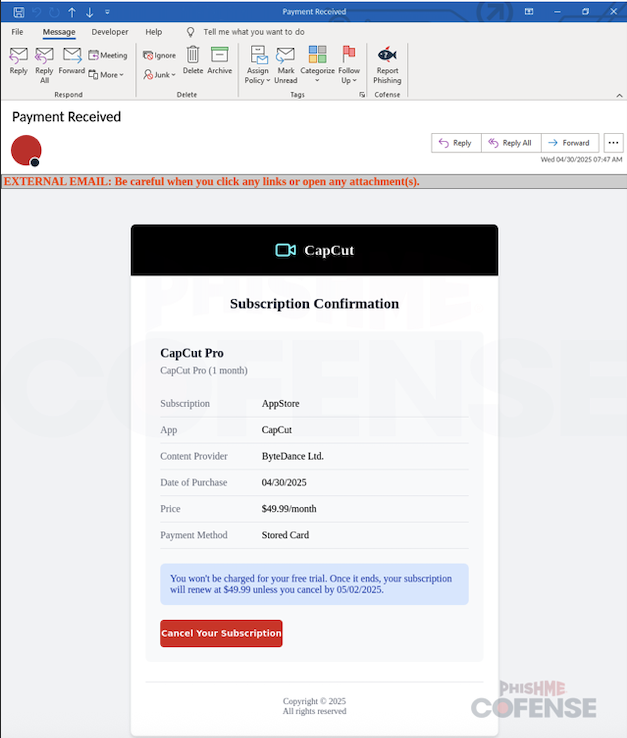Click Reply button in message header
Viewport: 627px width, 738px height.
456,143
